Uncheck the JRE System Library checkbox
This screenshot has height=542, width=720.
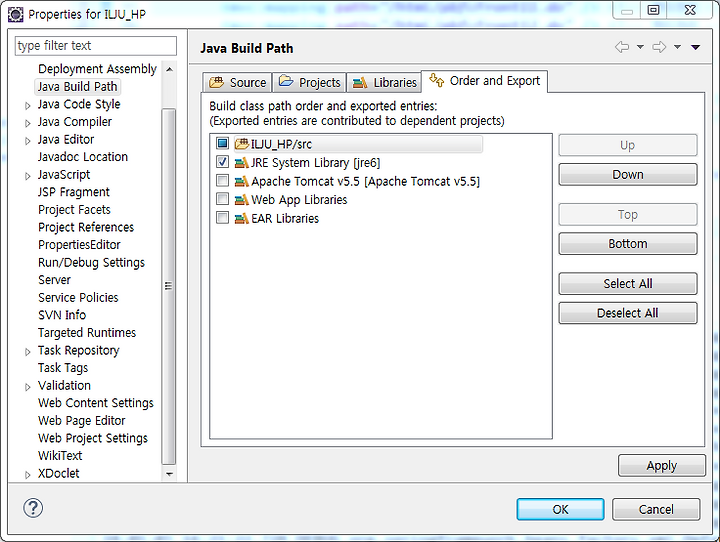(222, 162)
